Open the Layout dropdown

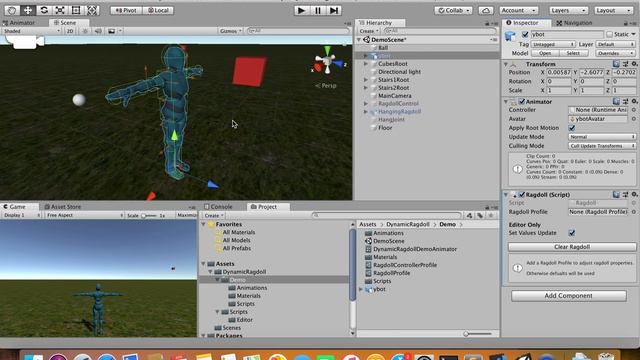(x=613, y=10)
